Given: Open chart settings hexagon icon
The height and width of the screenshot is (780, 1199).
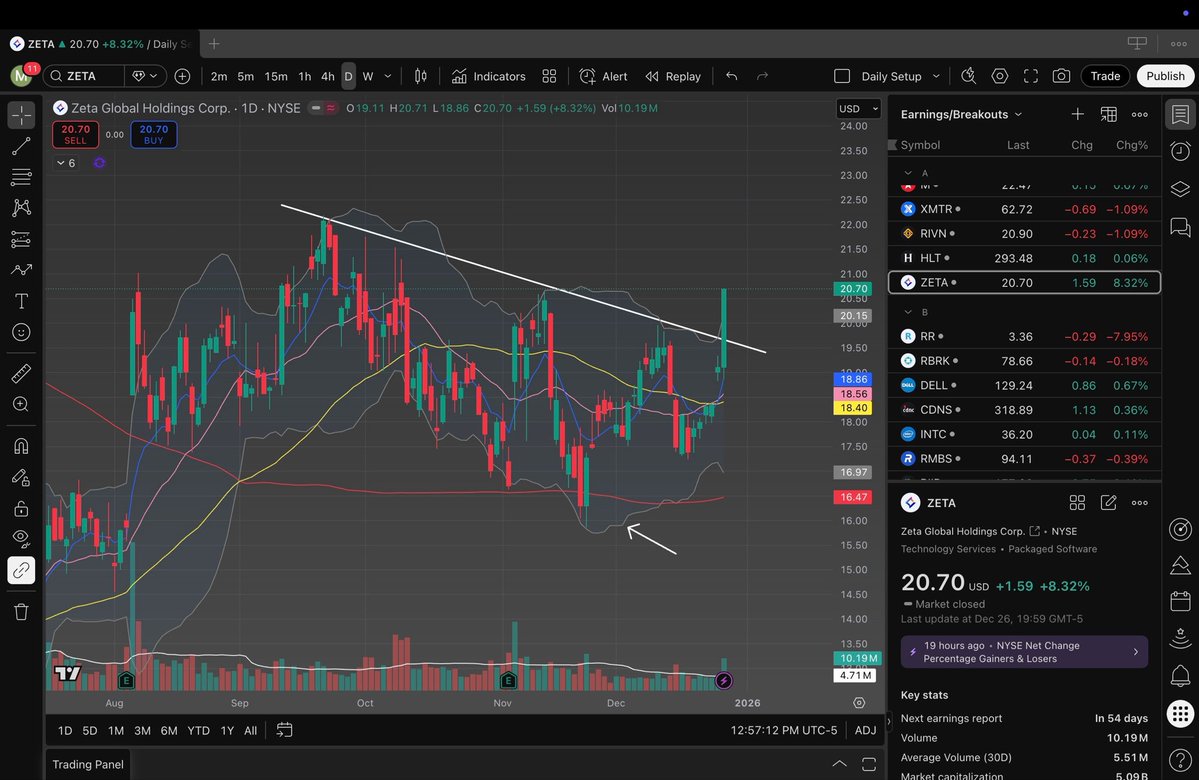Looking at the screenshot, I should click(999, 76).
